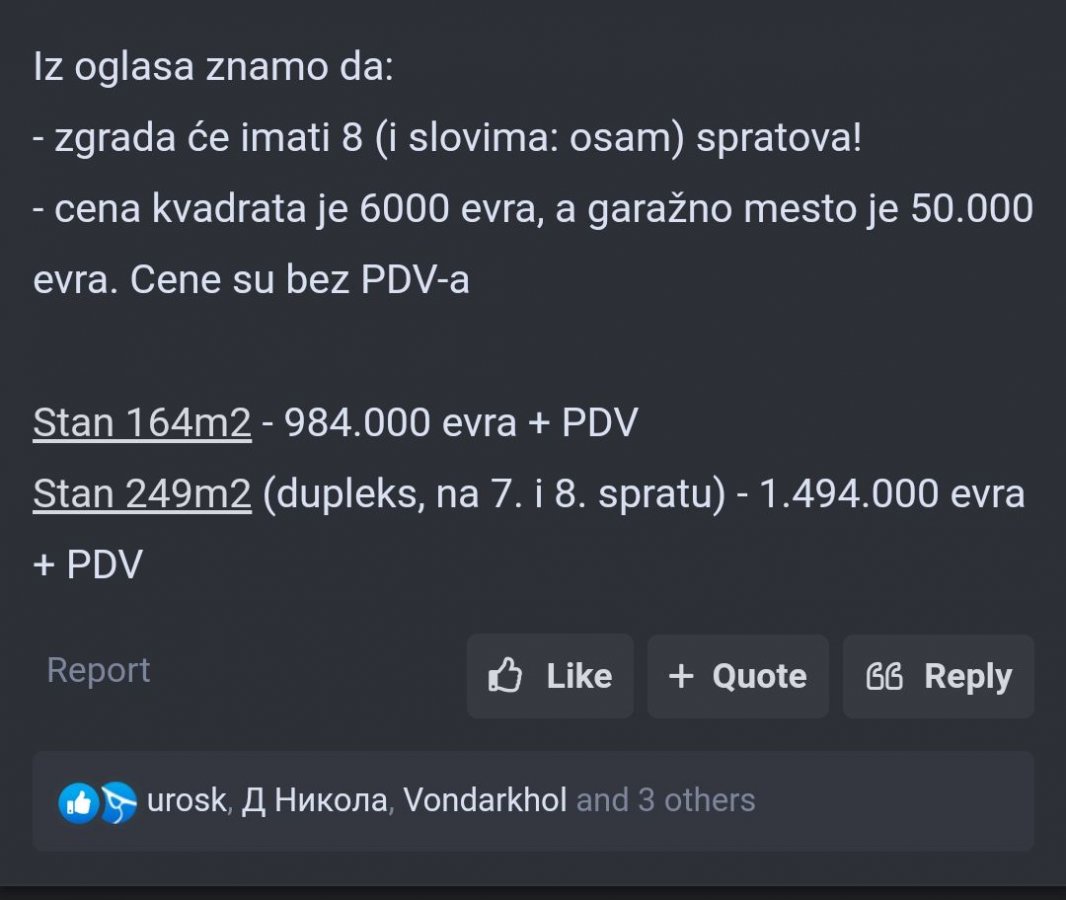The height and width of the screenshot is (900, 1066).
Task: Click the blue thumbs-up reaction icon
Action: pos(78,801)
